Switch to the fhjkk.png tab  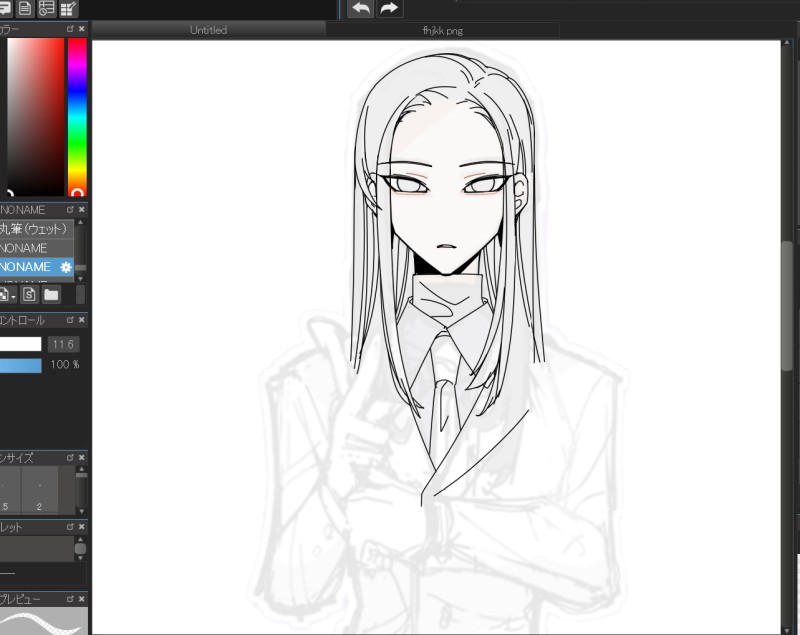point(442,31)
